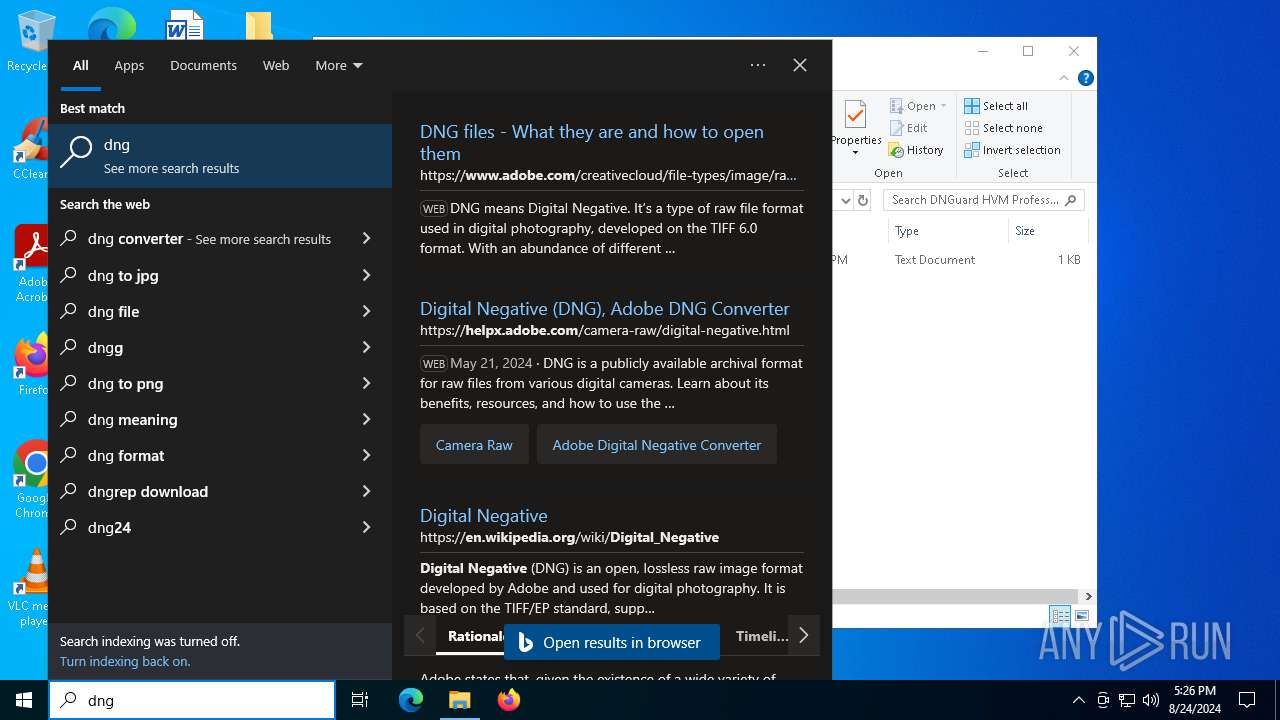Screen dimensions: 1280x720
Task: Open File Explorer from the taskbar
Action: [x=459, y=700]
